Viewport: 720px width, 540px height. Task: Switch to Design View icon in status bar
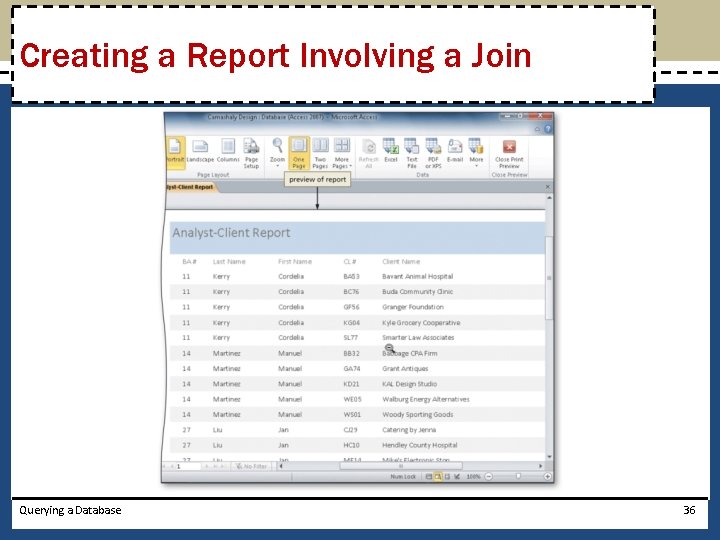[x=457, y=477]
